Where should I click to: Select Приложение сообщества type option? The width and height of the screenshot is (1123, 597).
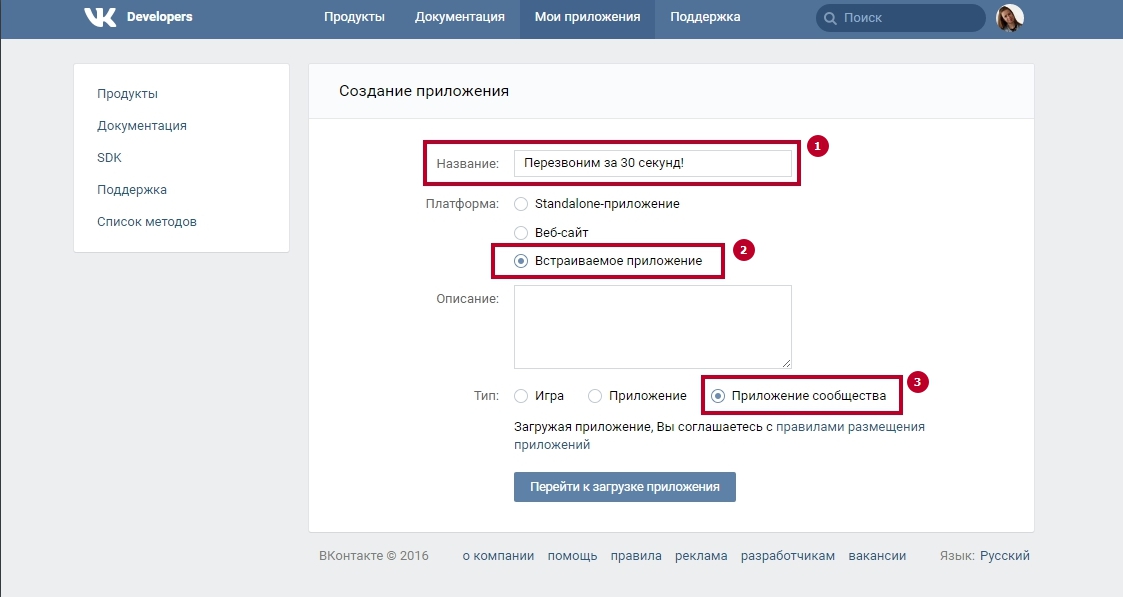click(718, 396)
